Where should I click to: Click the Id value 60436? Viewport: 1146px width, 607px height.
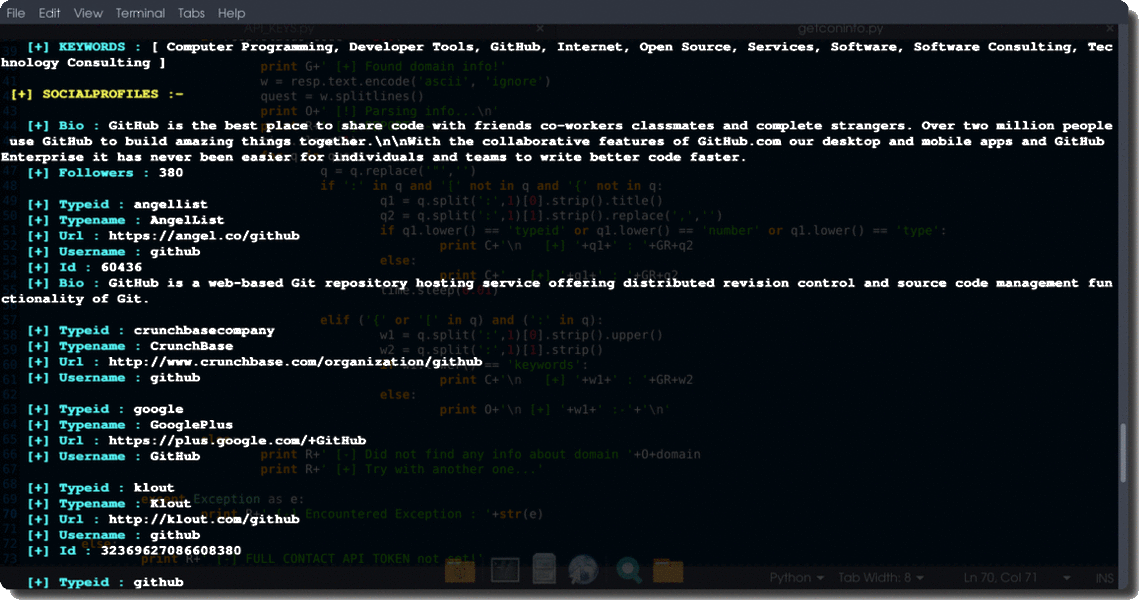tap(121, 267)
